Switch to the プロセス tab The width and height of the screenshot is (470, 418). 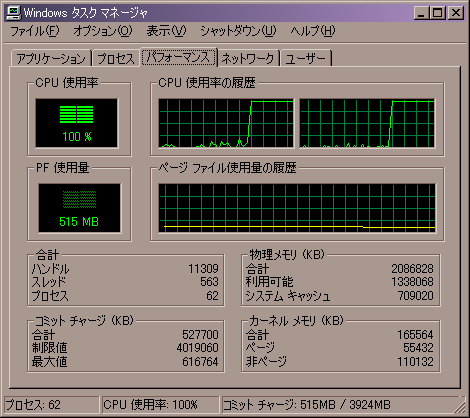pos(116,59)
